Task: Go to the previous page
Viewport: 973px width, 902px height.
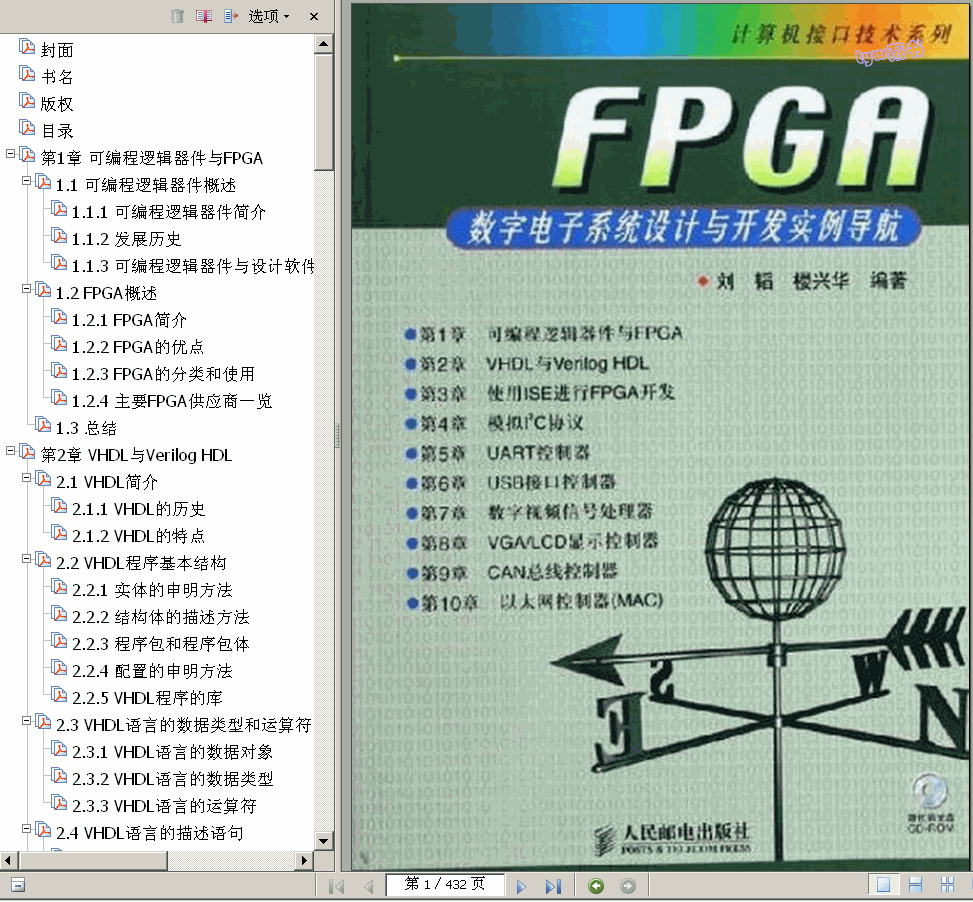Action: tap(369, 886)
